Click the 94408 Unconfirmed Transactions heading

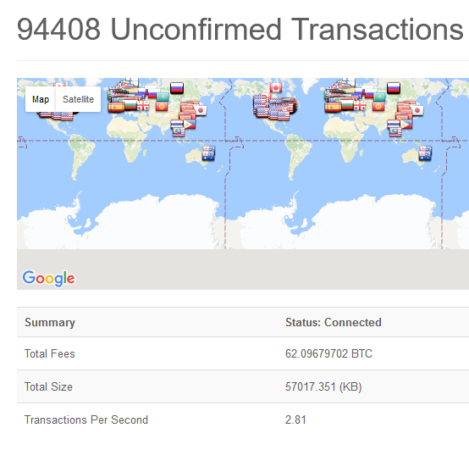(x=240, y=29)
